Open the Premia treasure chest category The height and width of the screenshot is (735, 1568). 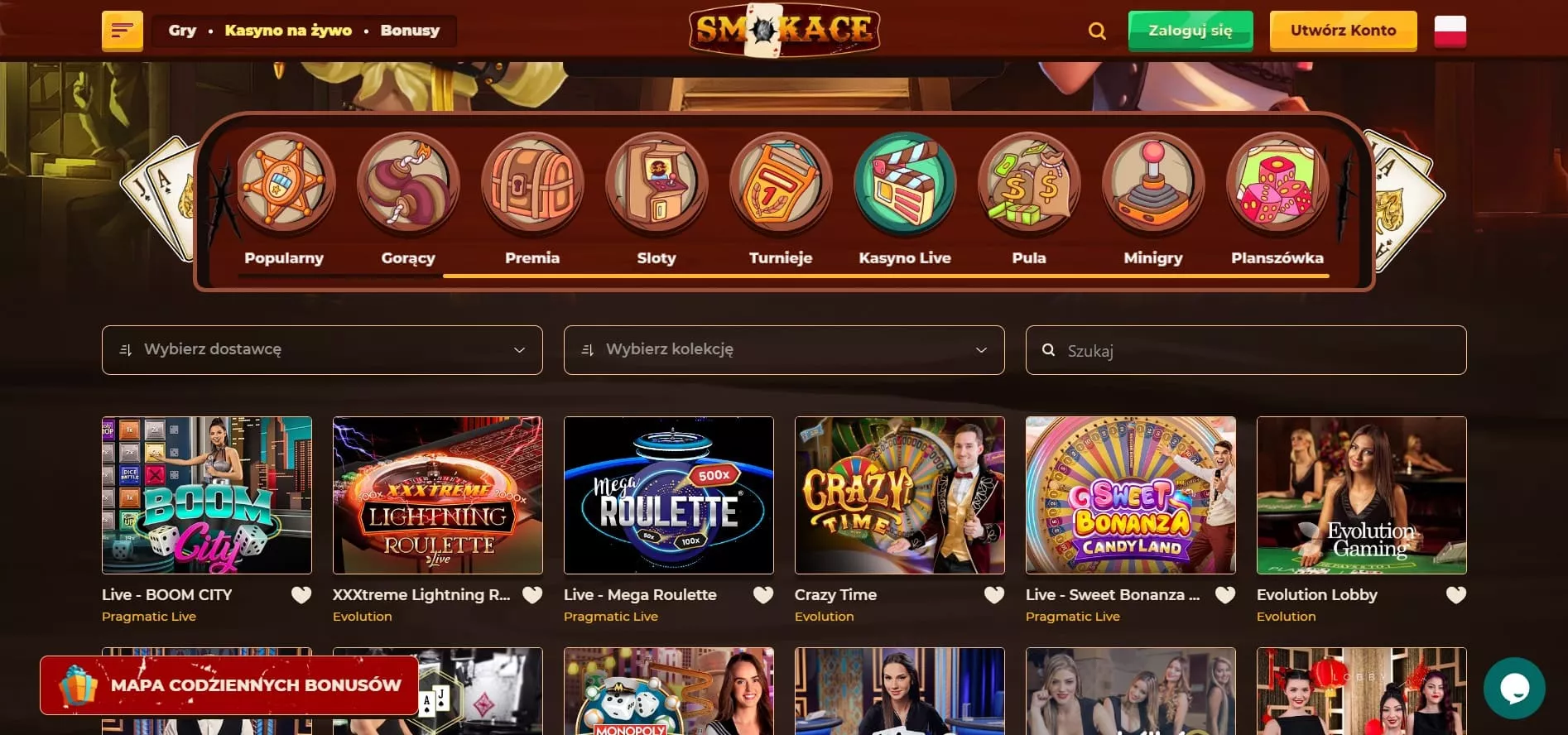[532, 184]
